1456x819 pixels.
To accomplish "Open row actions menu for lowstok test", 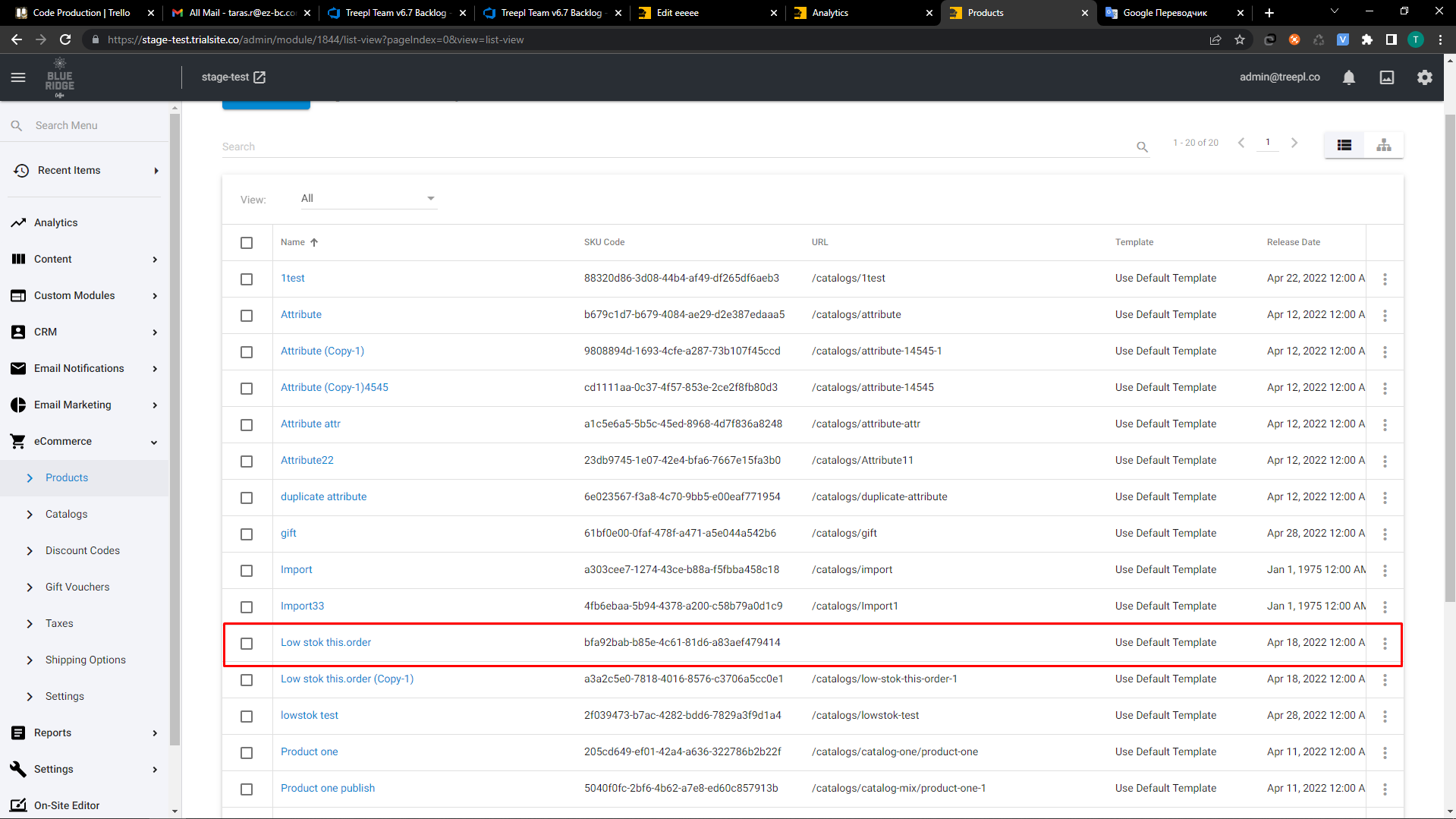I will pyautogui.click(x=1385, y=717).
